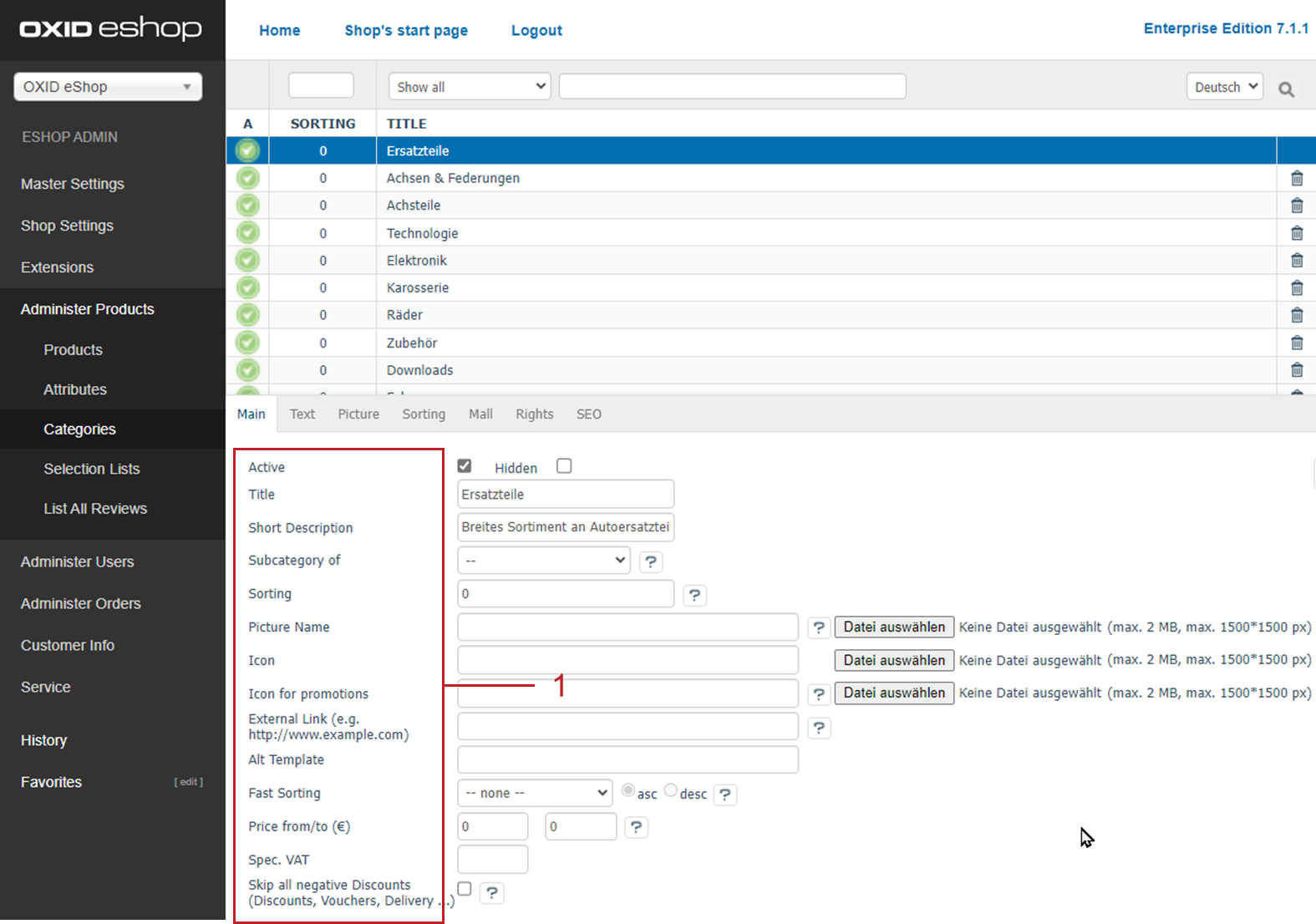Delete the Downloads category via trash icon
Viewport: 1316px width, 924px height.
(1297, 370)
